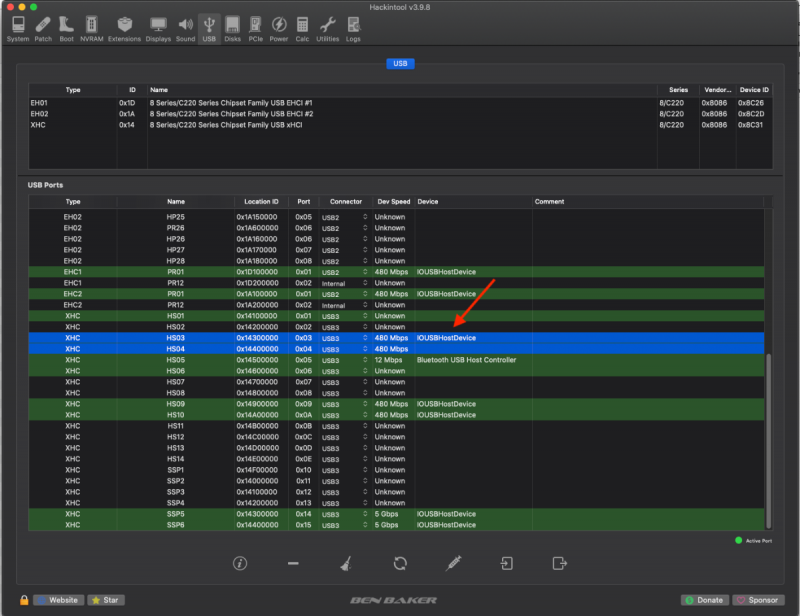Click the circular-arrows refresh icon
The image size is (800, 616).
point(400,563)
